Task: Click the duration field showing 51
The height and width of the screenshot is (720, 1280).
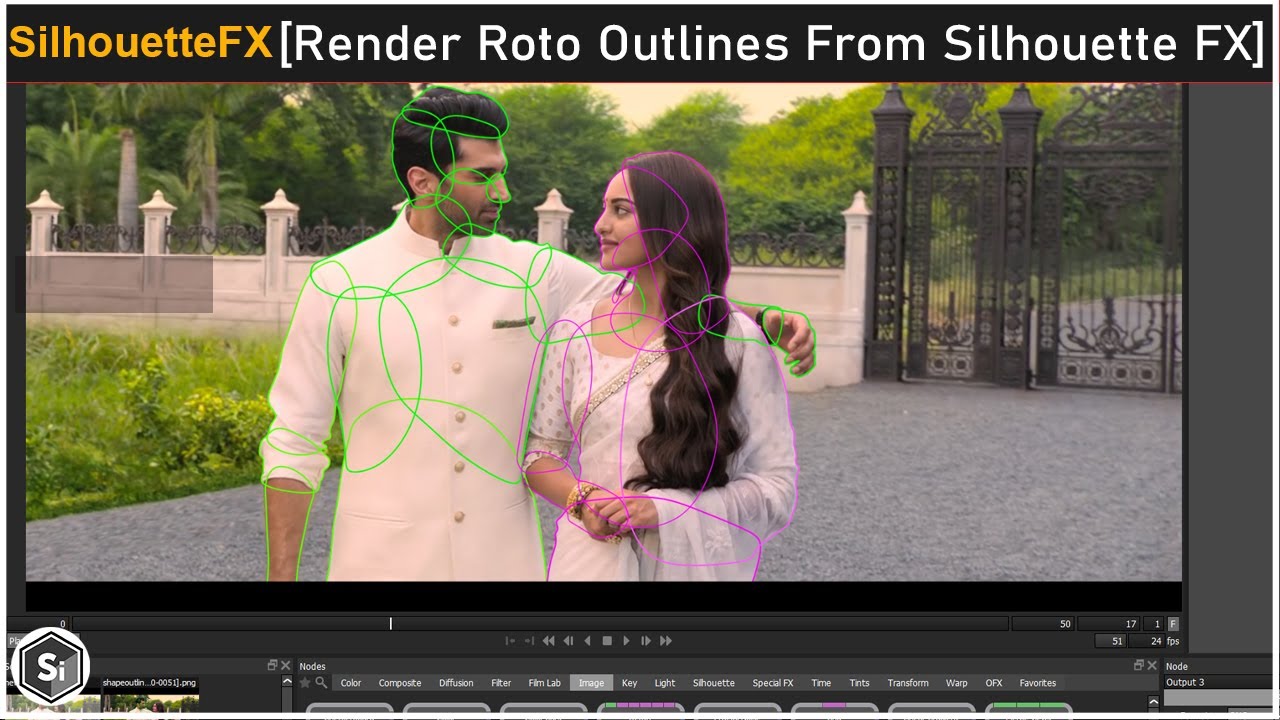Action: [1110, 641]
